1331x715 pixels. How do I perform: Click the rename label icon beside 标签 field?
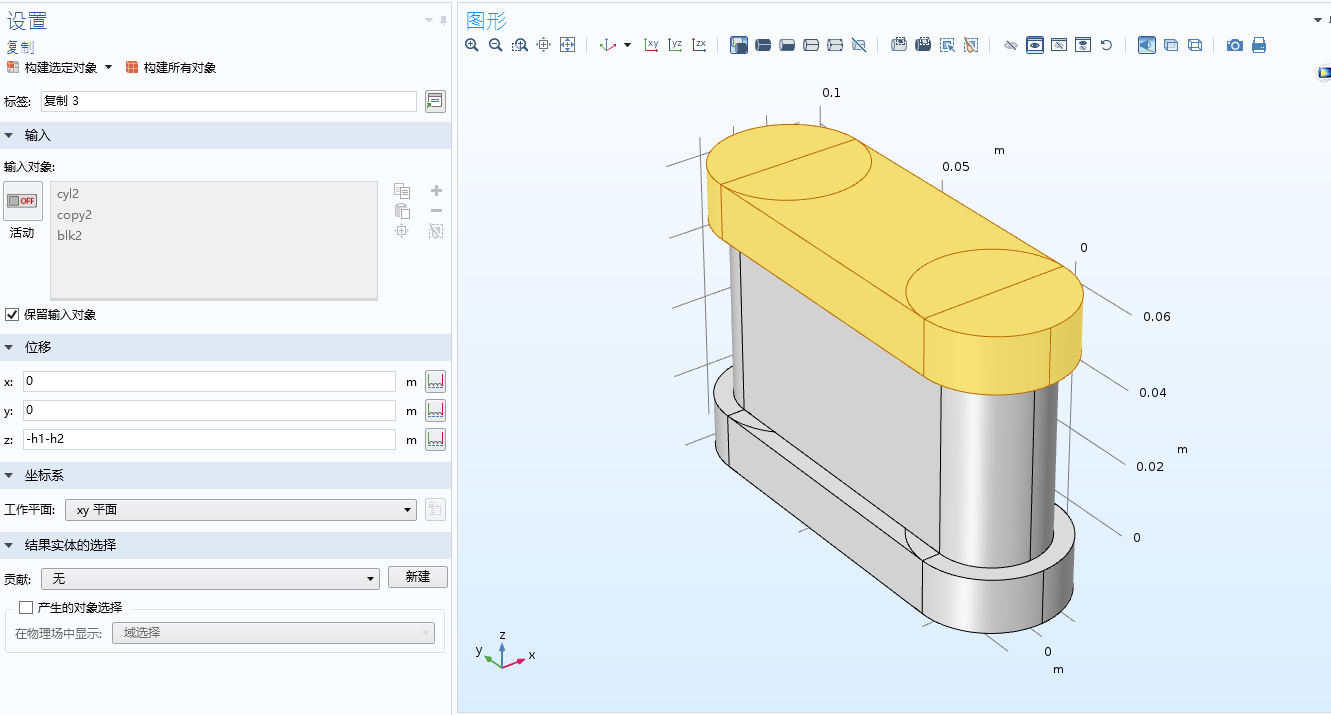coord(435,101)
